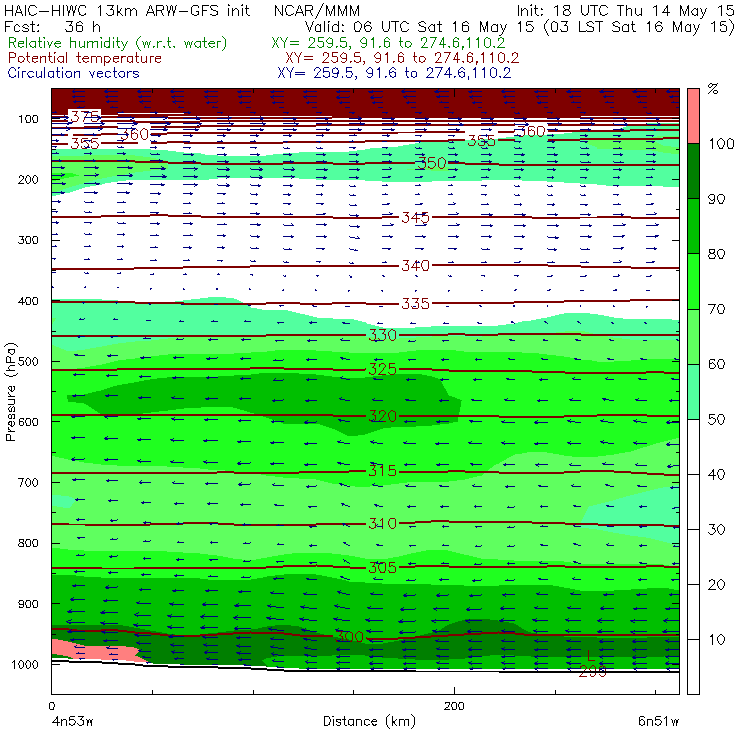Click the '335' isentrope contour label
The width and height of the screenshot is (740, 740).
pos(415,303)
